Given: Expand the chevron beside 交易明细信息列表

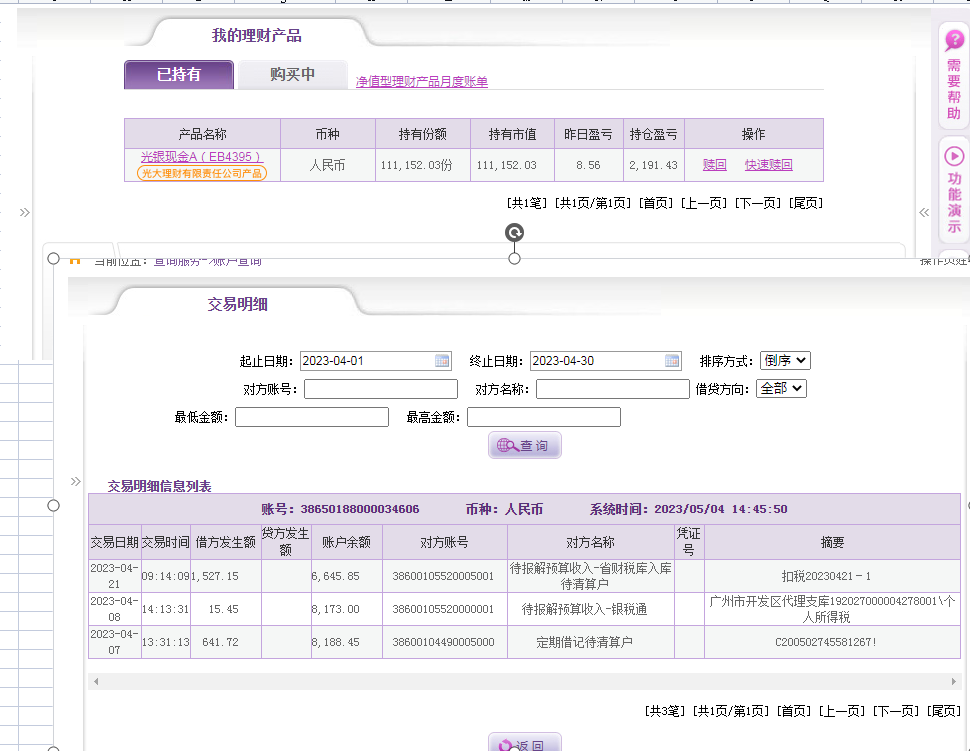Looking at the screenshot, I should tap(75, 481).
